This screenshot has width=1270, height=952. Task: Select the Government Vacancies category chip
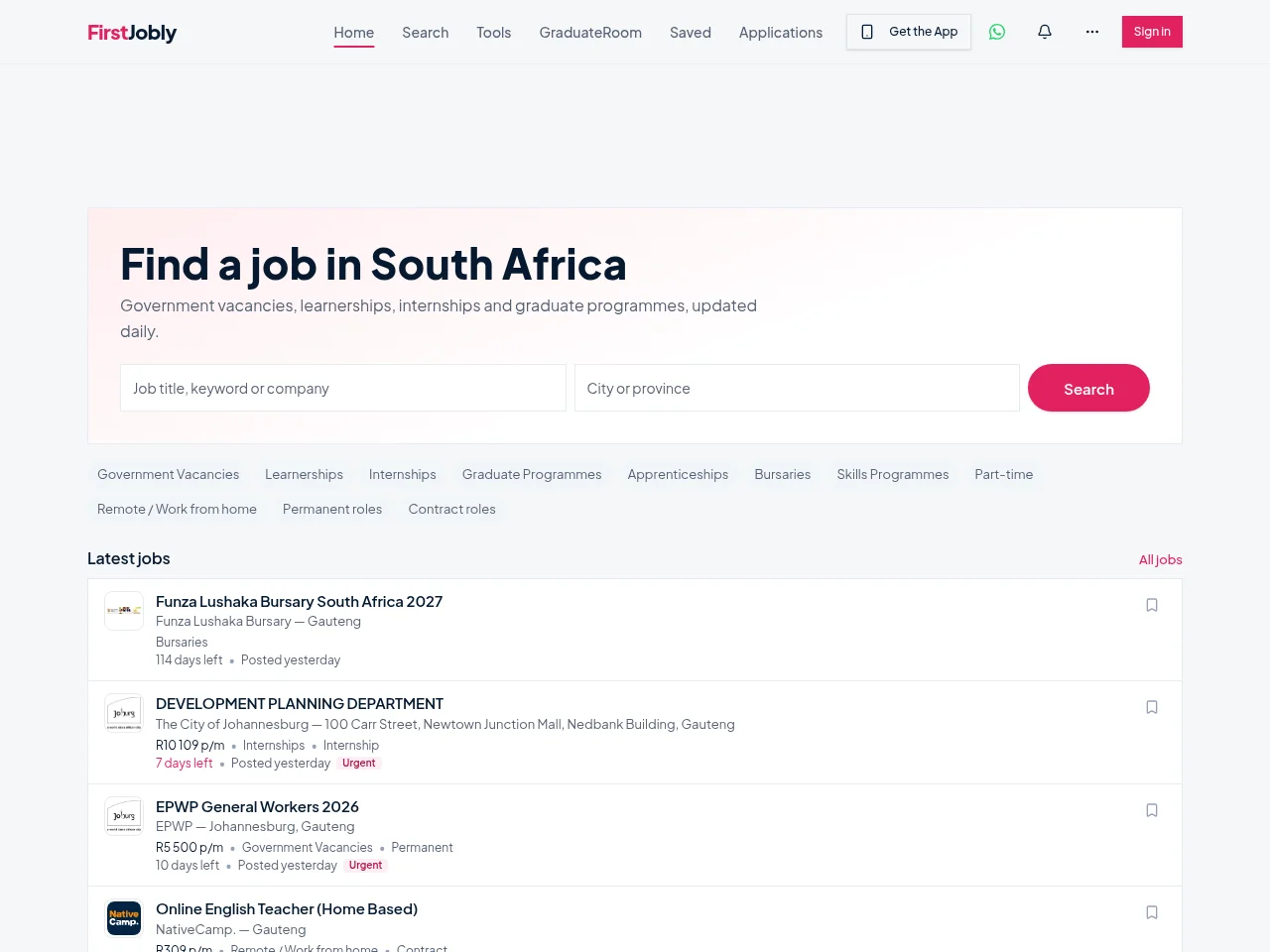pyautogui.click(x=169, y=474)
